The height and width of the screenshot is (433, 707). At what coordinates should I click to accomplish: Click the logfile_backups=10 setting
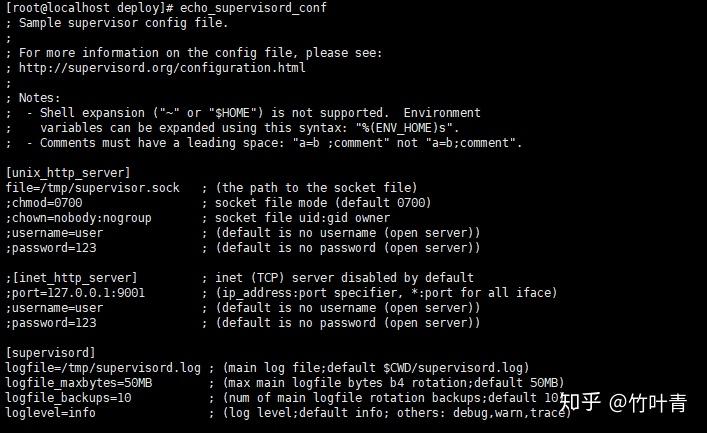click(x=68, y=398)
